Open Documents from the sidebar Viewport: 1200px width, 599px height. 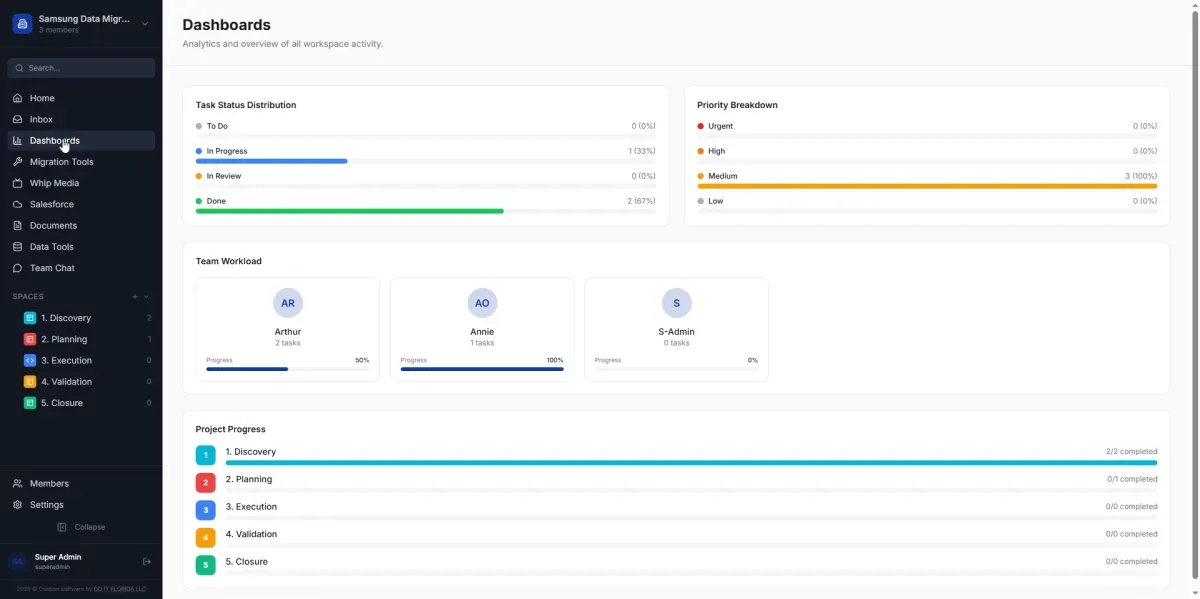pos(53,226)
